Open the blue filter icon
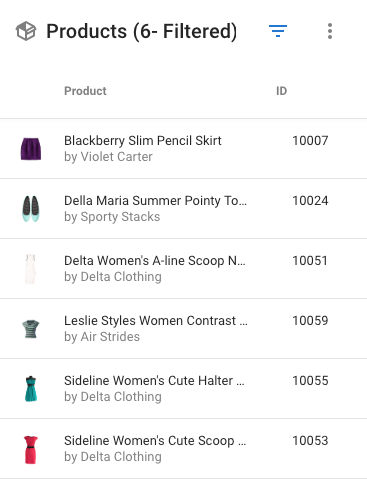 (278, 31)
